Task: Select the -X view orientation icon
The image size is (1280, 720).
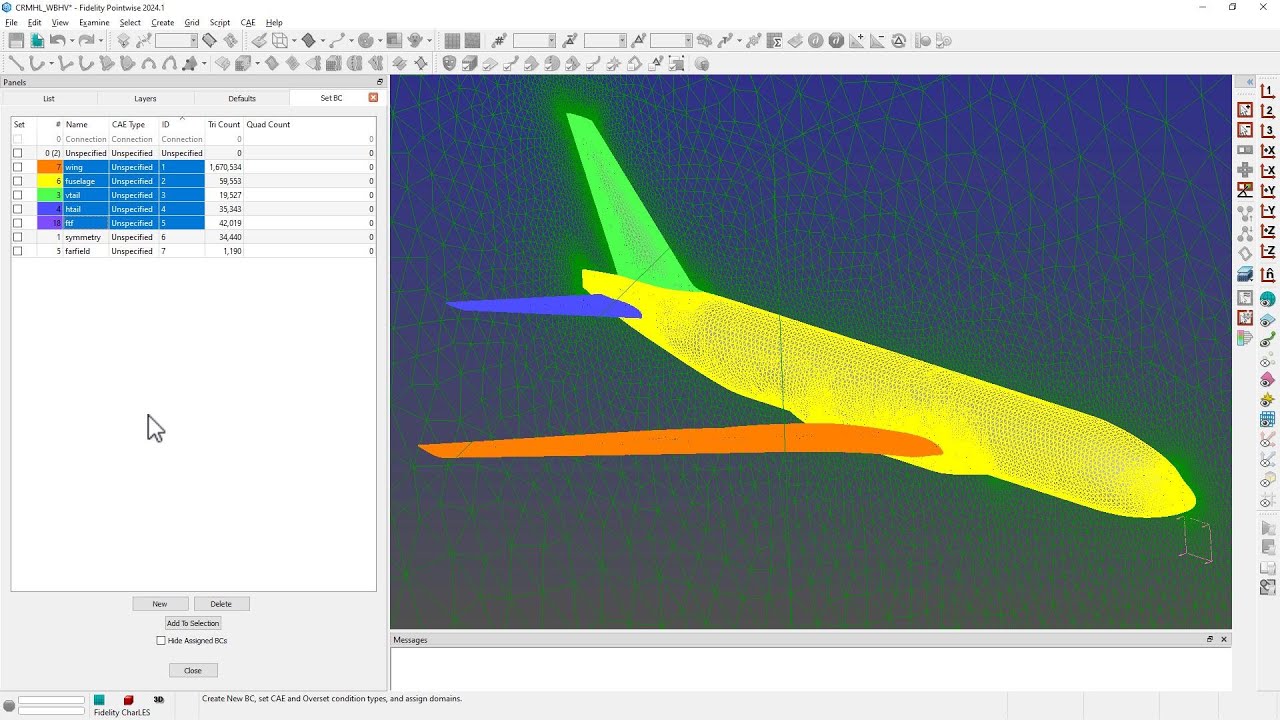Action: pos(1267,170)
